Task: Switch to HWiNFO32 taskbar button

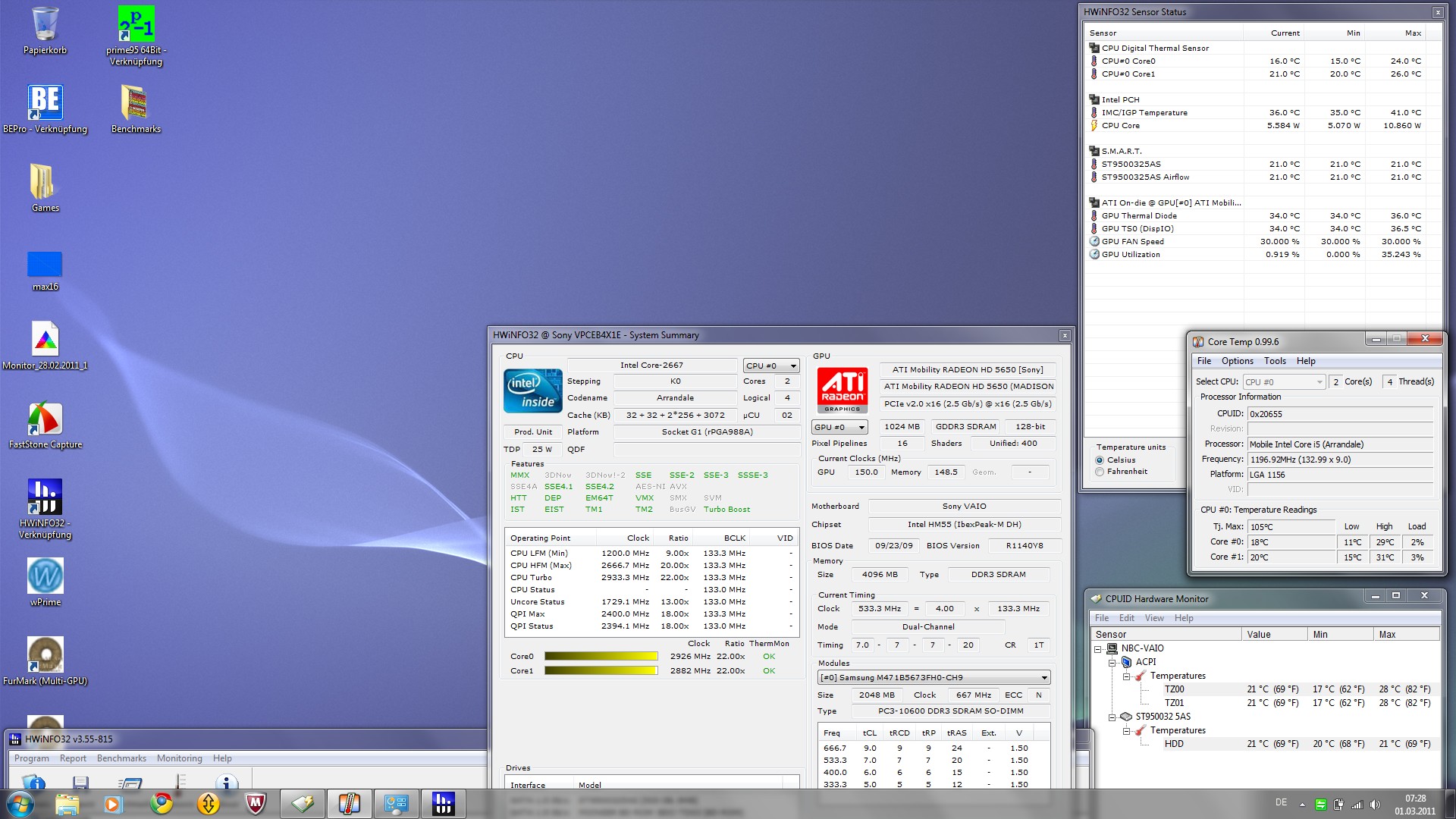Action: [x=443, y=804]
